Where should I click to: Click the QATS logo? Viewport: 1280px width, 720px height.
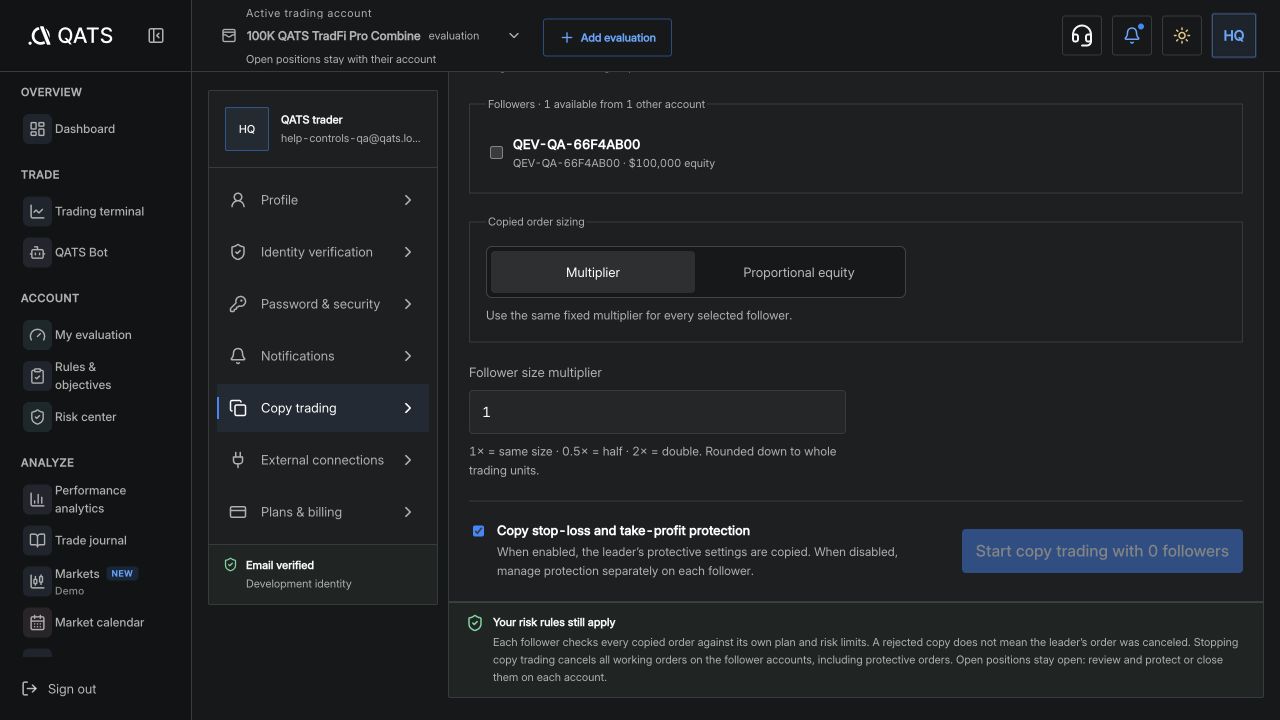(70, 36)
